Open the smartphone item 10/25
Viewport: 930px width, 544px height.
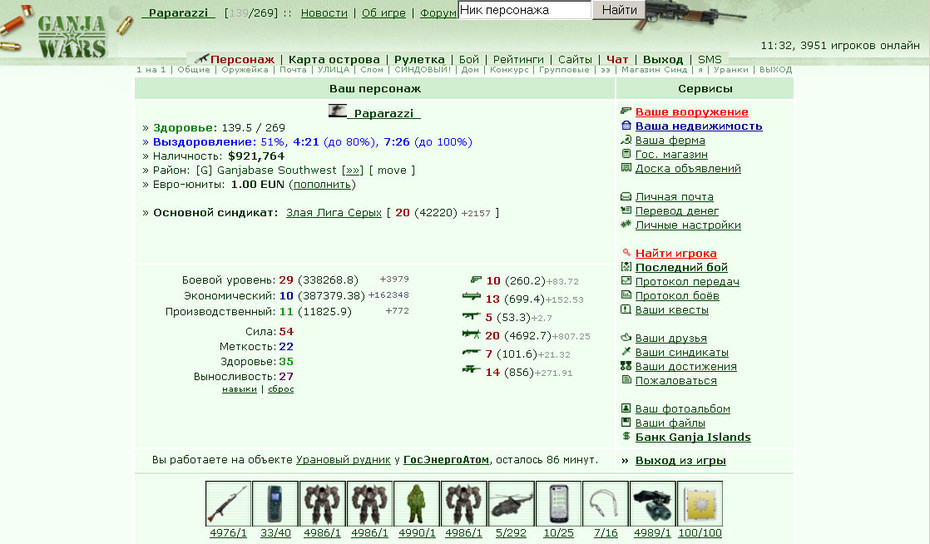(558, 503)
